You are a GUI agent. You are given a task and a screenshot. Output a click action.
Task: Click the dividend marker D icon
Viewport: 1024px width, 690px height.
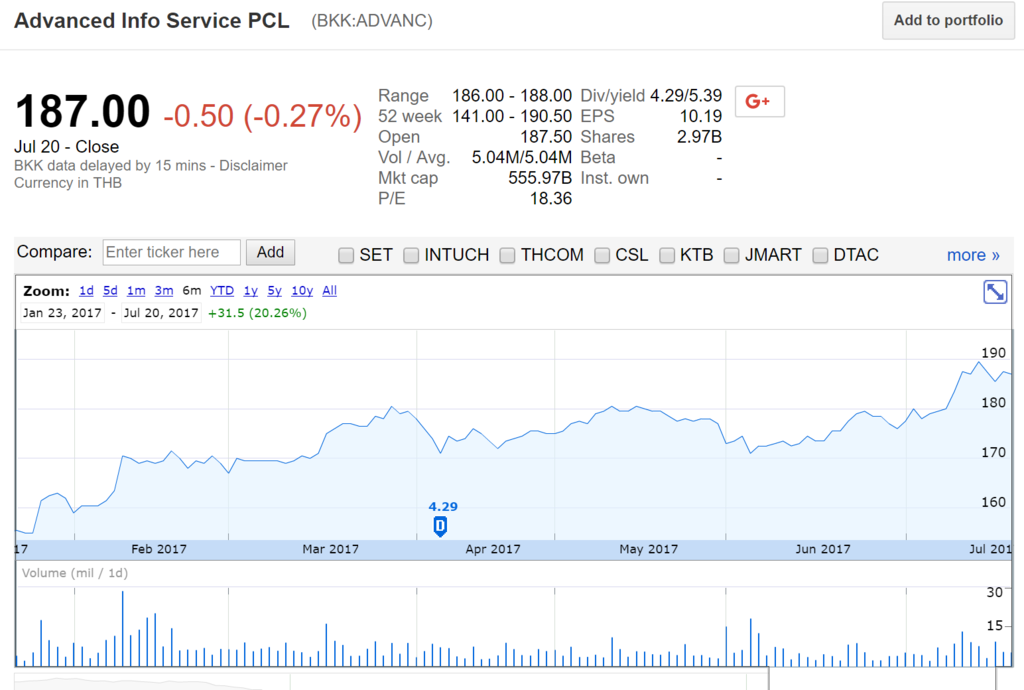(440, 526)
